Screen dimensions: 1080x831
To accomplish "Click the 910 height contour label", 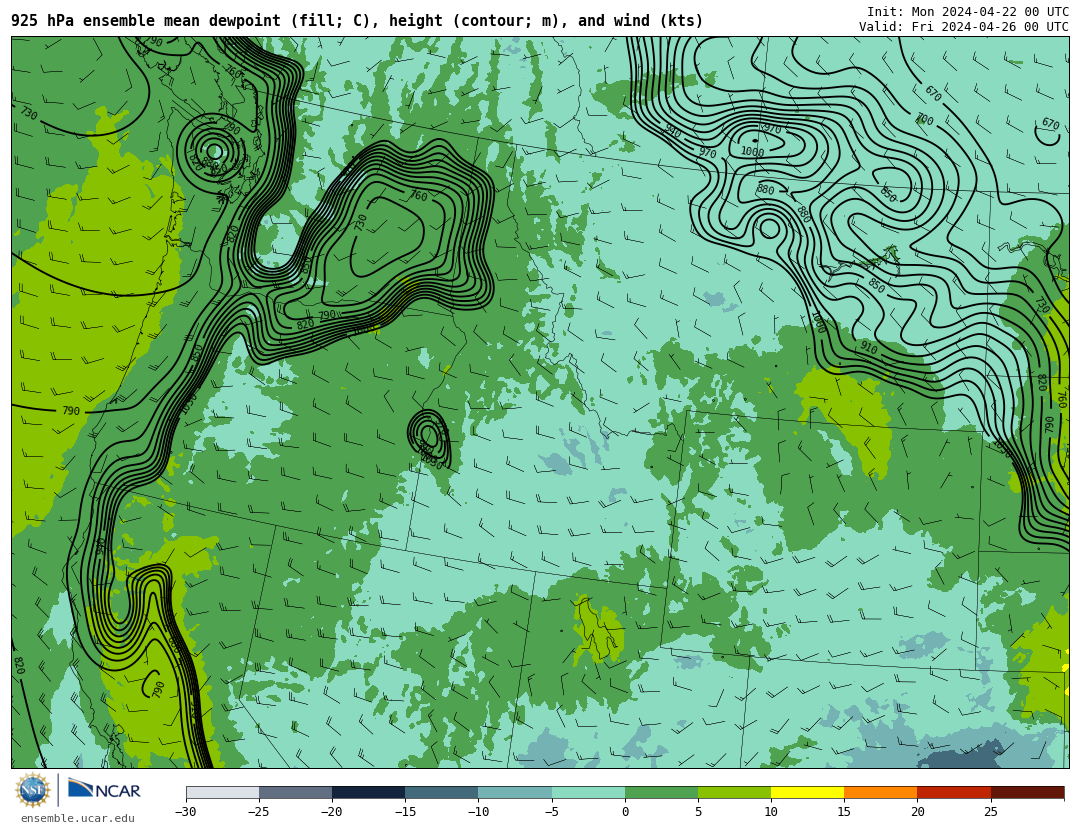I will point(869,349).
